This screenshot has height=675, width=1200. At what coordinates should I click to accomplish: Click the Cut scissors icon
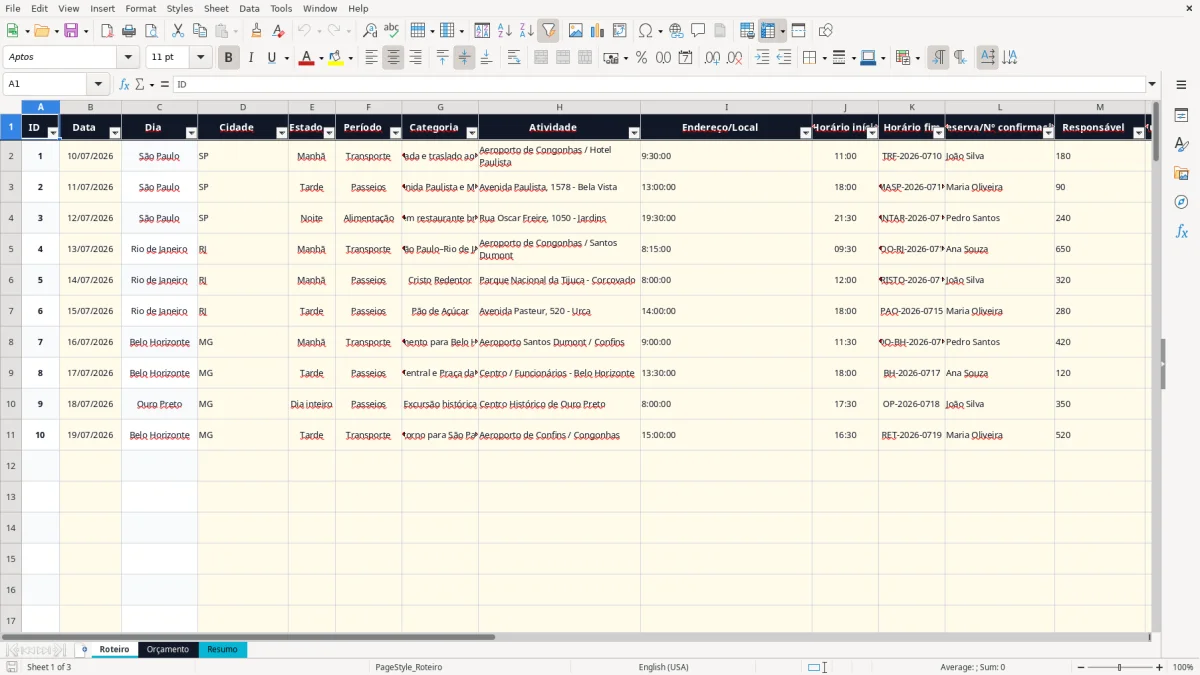(x=177, y=31)
